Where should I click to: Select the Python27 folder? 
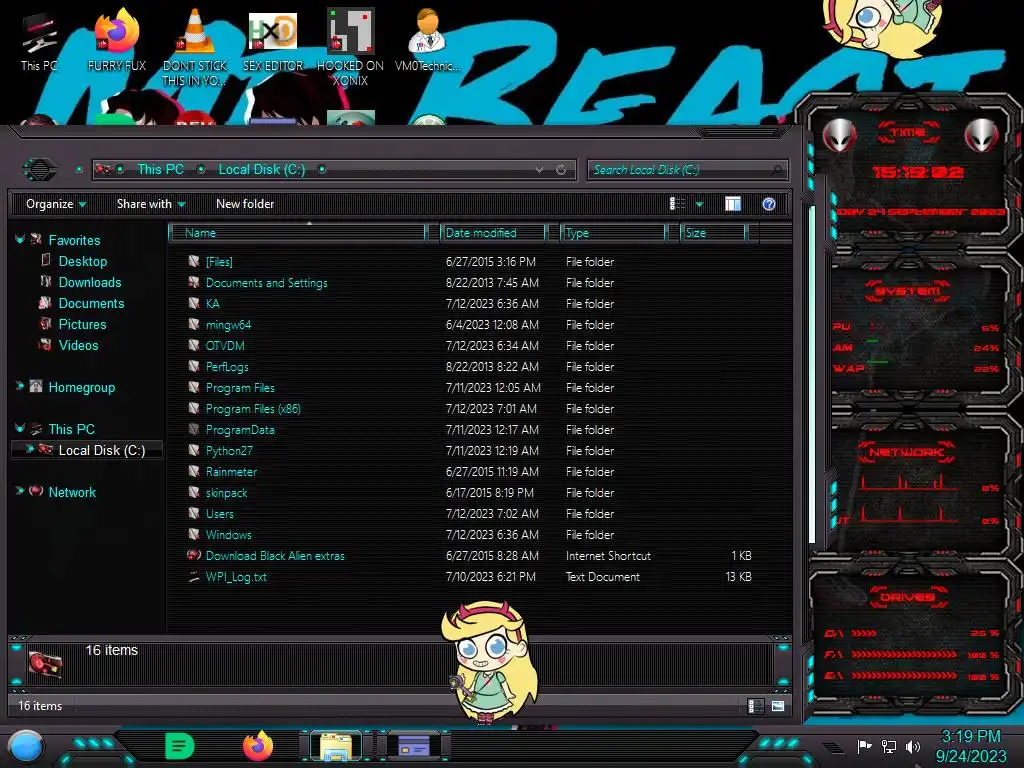229,451
